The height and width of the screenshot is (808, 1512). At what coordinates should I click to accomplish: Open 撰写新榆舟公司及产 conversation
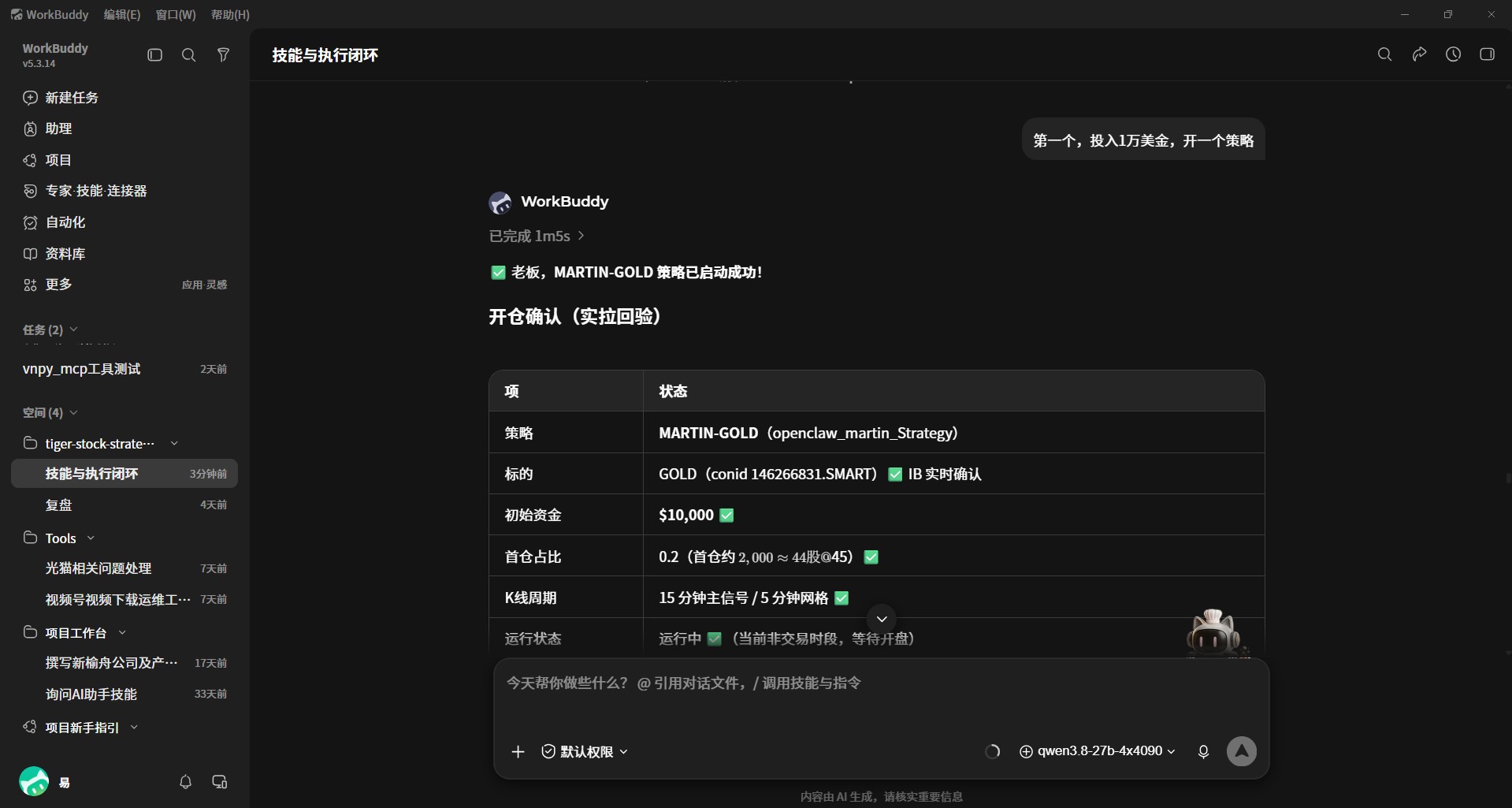point(124,663)
